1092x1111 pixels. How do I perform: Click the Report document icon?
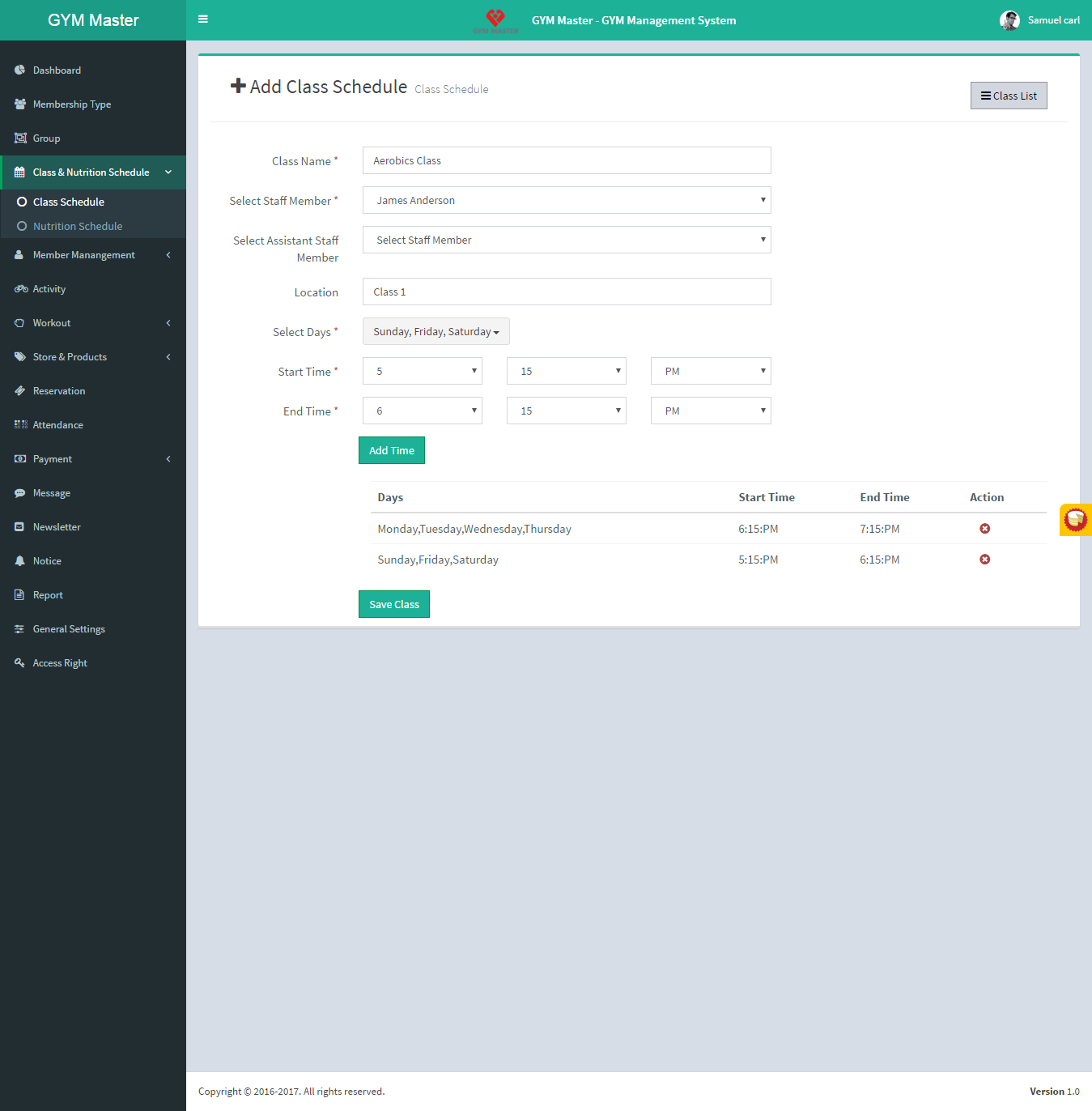tap(19, 595)
